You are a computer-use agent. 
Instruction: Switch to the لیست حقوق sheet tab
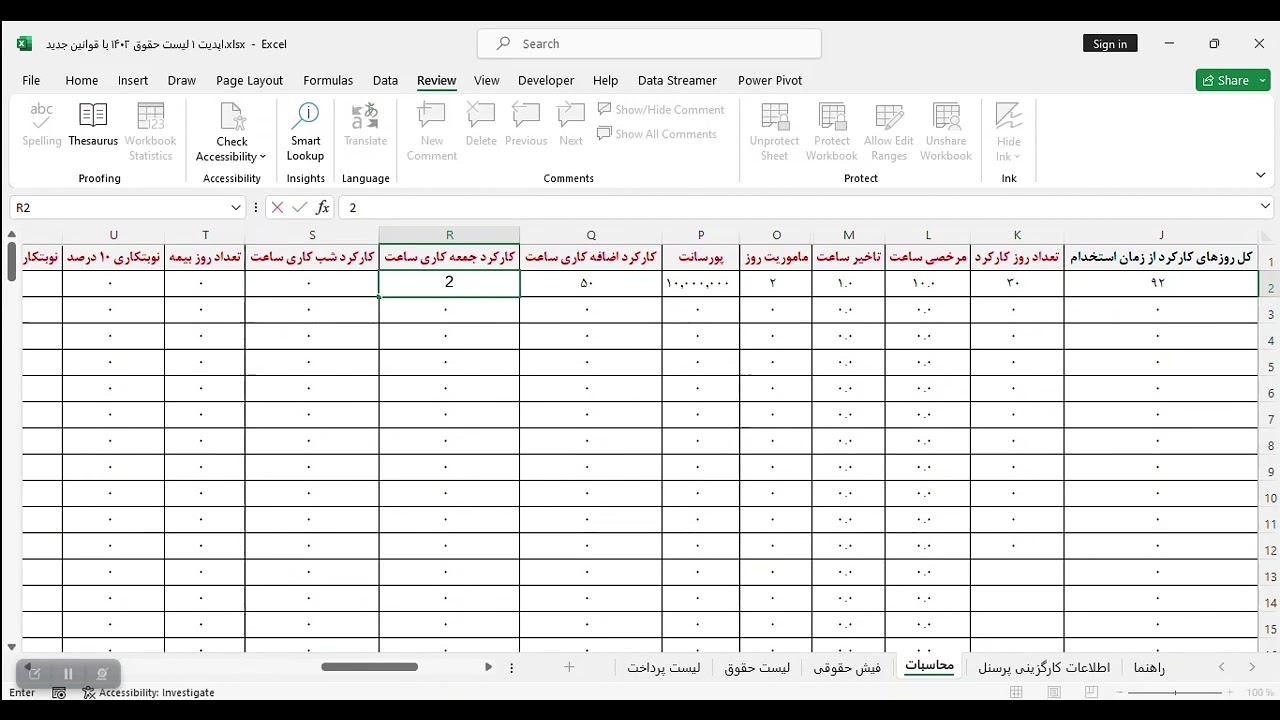coord(757,667)
